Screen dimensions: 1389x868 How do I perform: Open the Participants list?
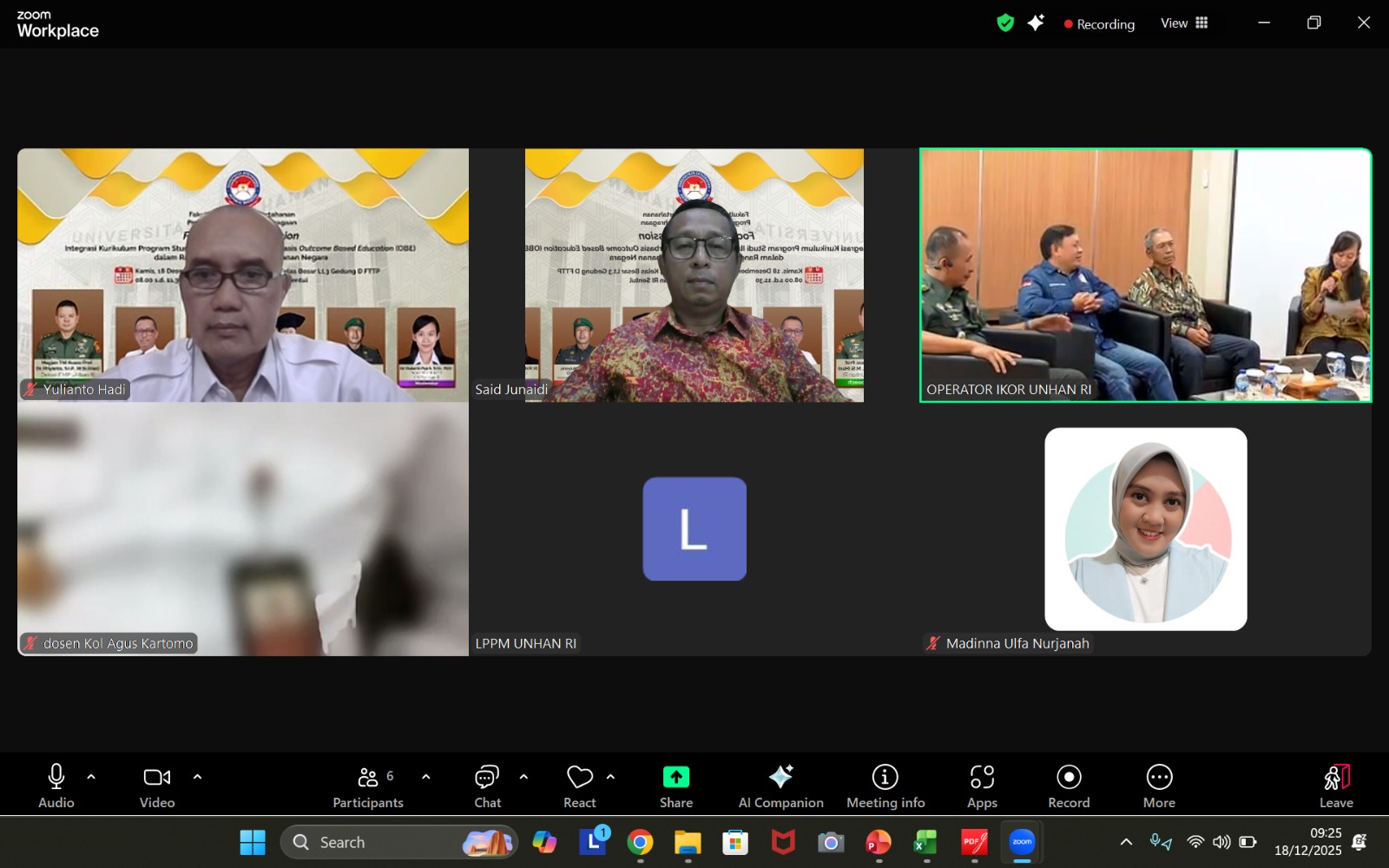368,777
